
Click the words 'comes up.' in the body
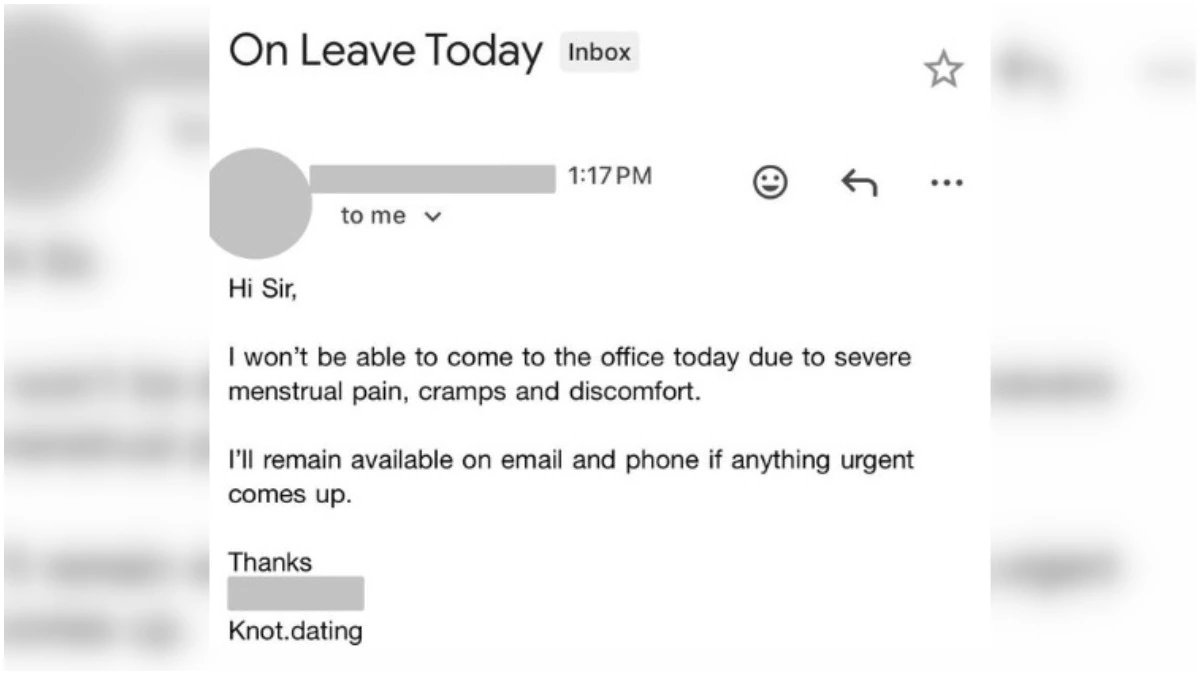[290, 496]
